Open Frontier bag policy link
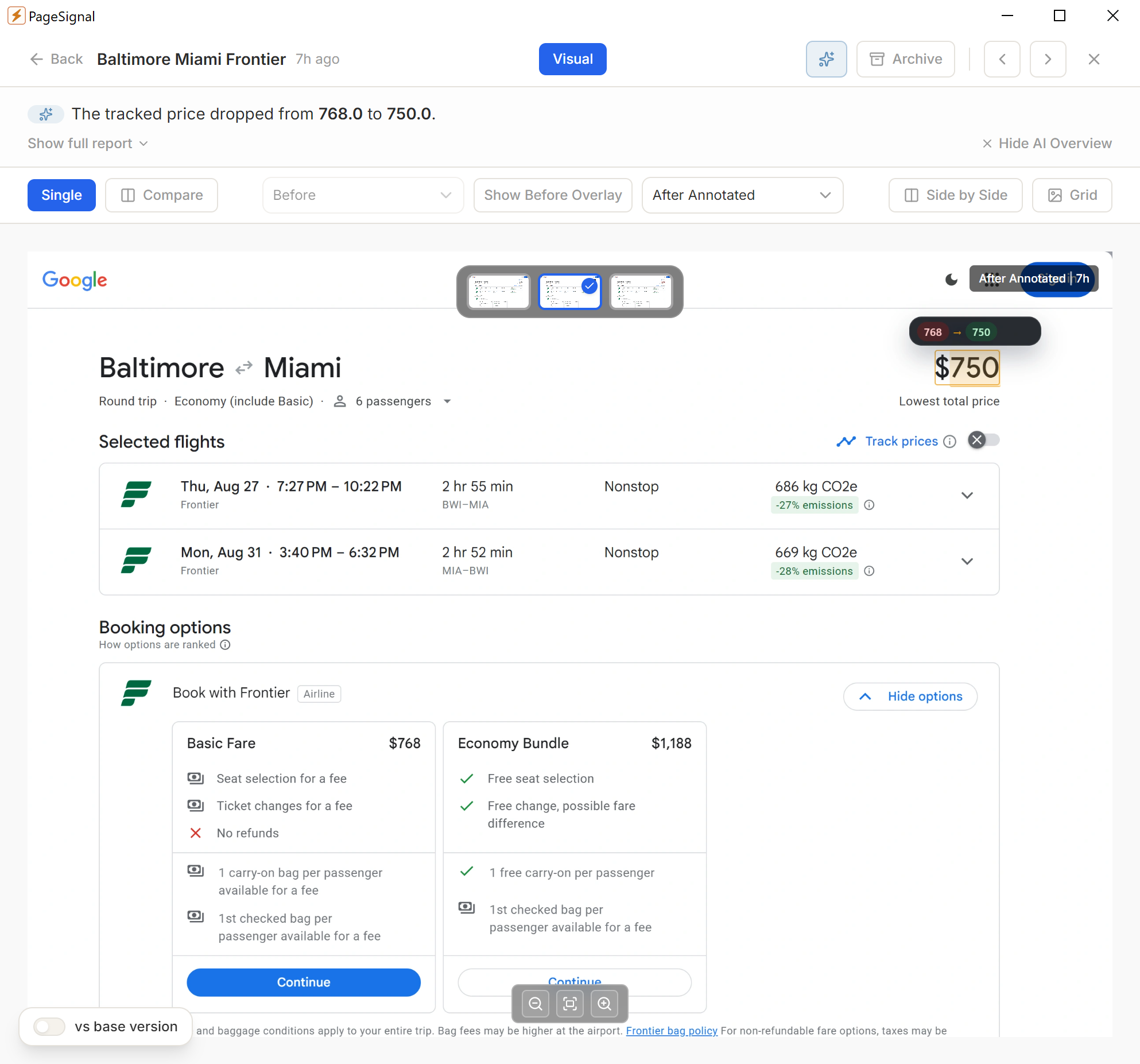The height and width of the screenshot is (1064, 1140). pos(672,1031)
